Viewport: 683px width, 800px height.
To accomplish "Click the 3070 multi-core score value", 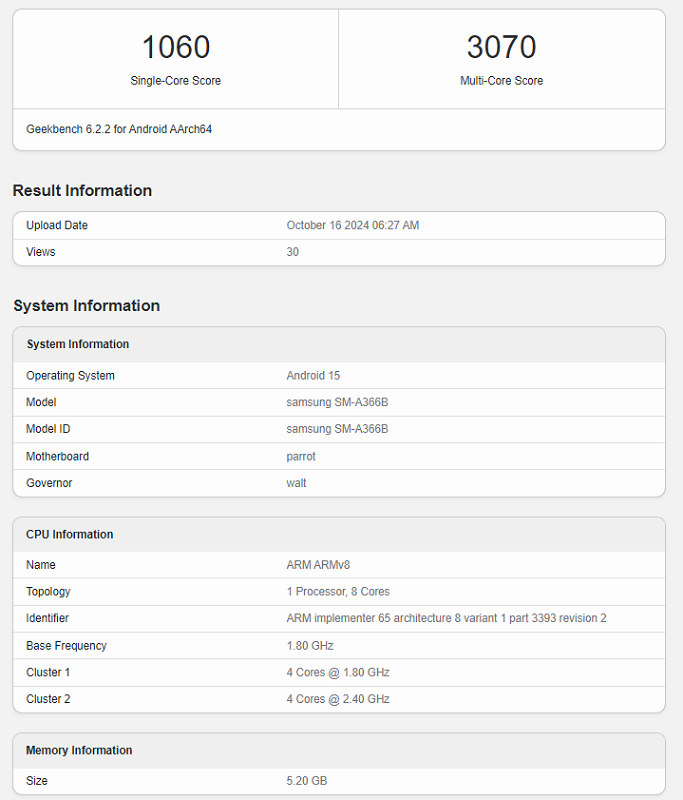I will click(501, 47).
